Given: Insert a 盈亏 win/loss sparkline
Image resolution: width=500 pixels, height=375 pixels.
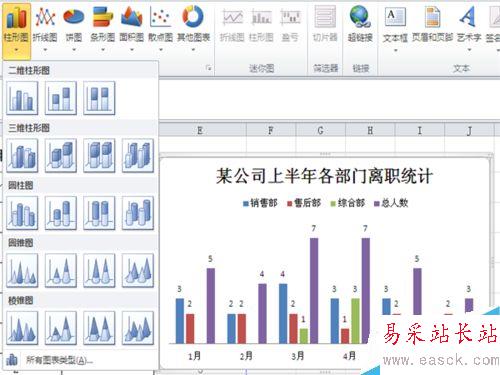Looking at the screenshot, I should 290,26.
